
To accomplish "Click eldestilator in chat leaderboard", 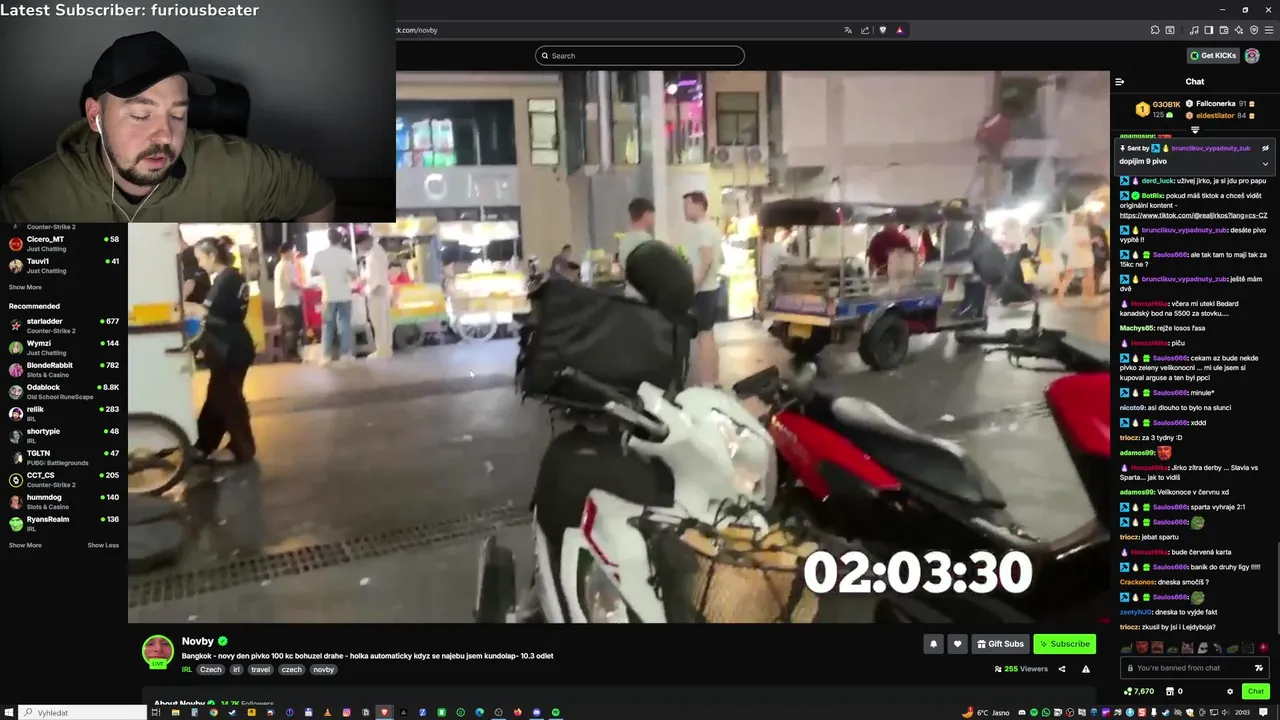I will point(1220,116).
